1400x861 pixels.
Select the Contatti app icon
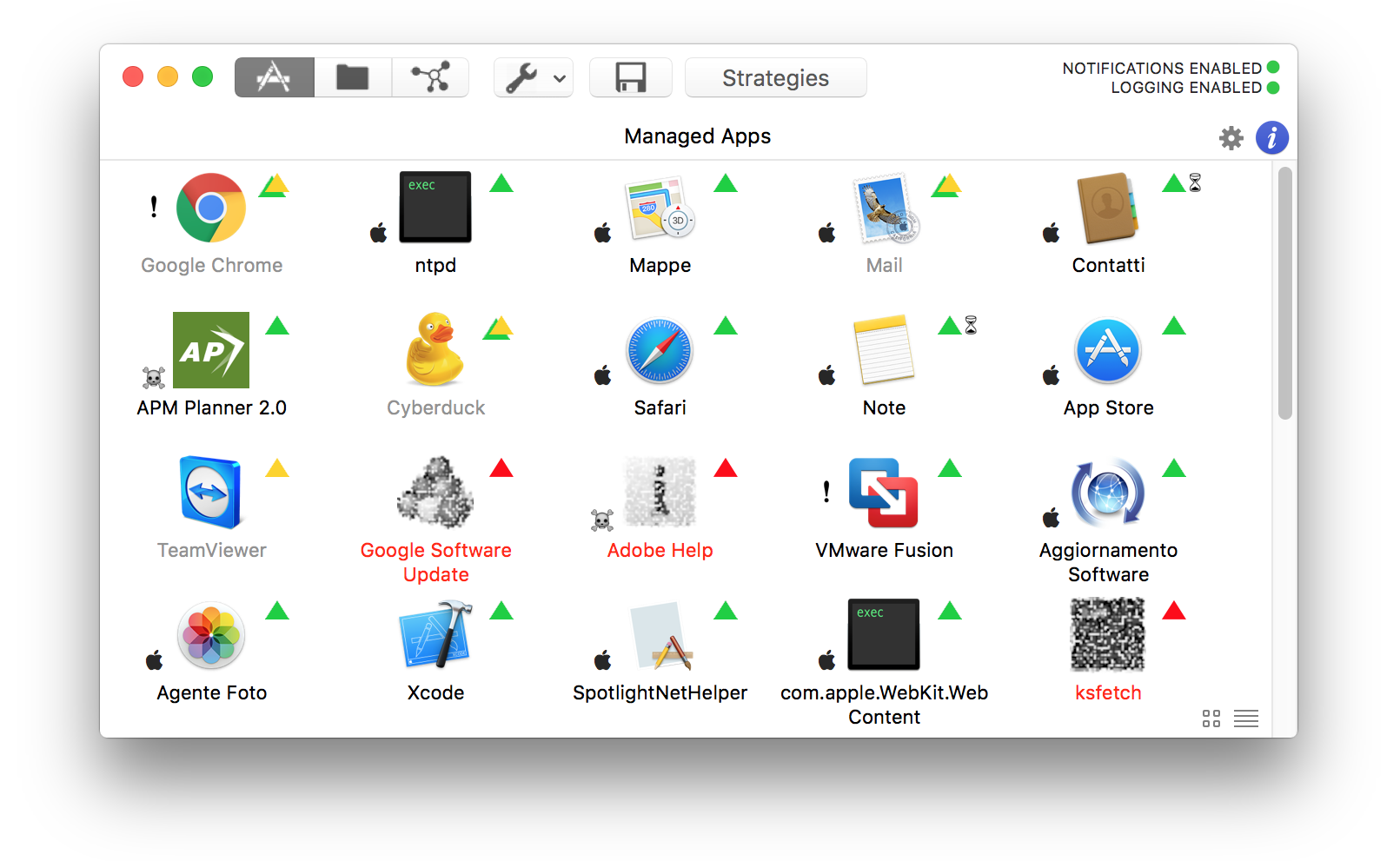click(1108, 209)
